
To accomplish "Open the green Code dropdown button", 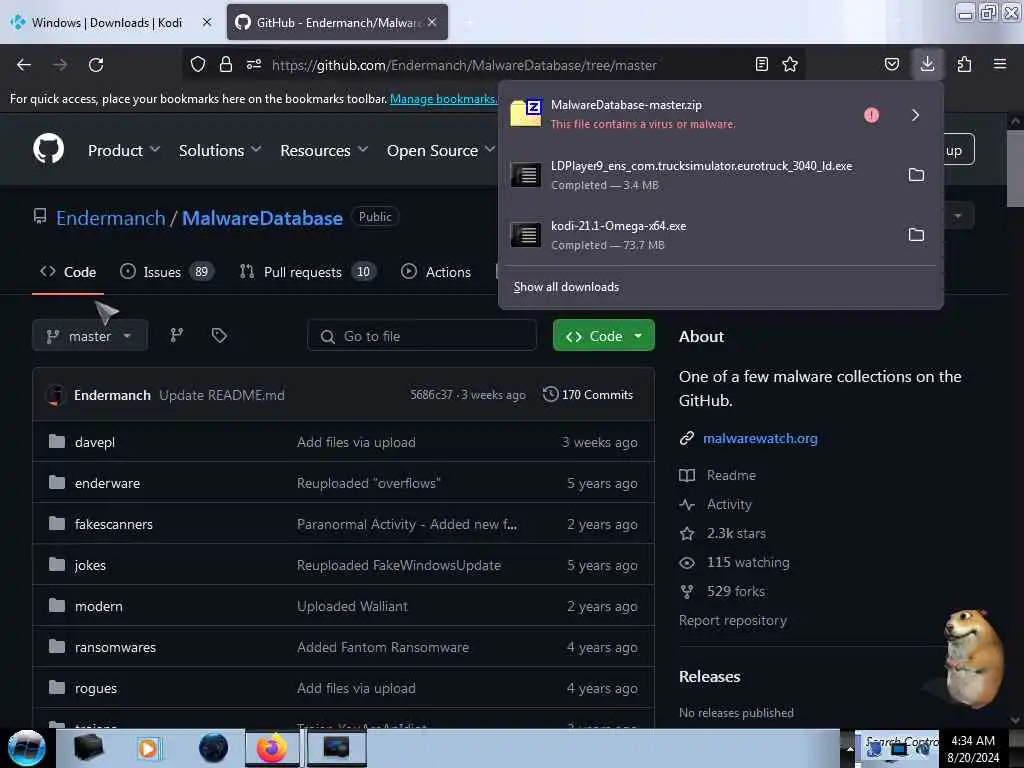I will click(603, 336).
